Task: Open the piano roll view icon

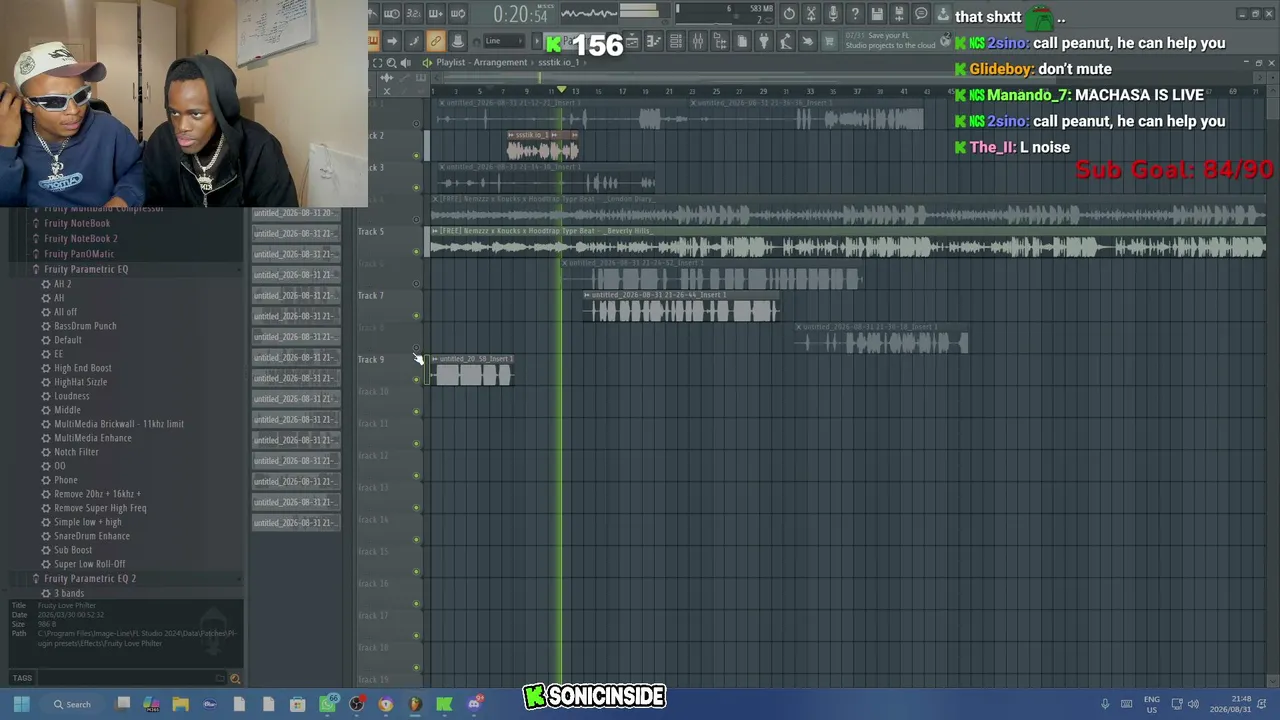Action: [654, 41]
